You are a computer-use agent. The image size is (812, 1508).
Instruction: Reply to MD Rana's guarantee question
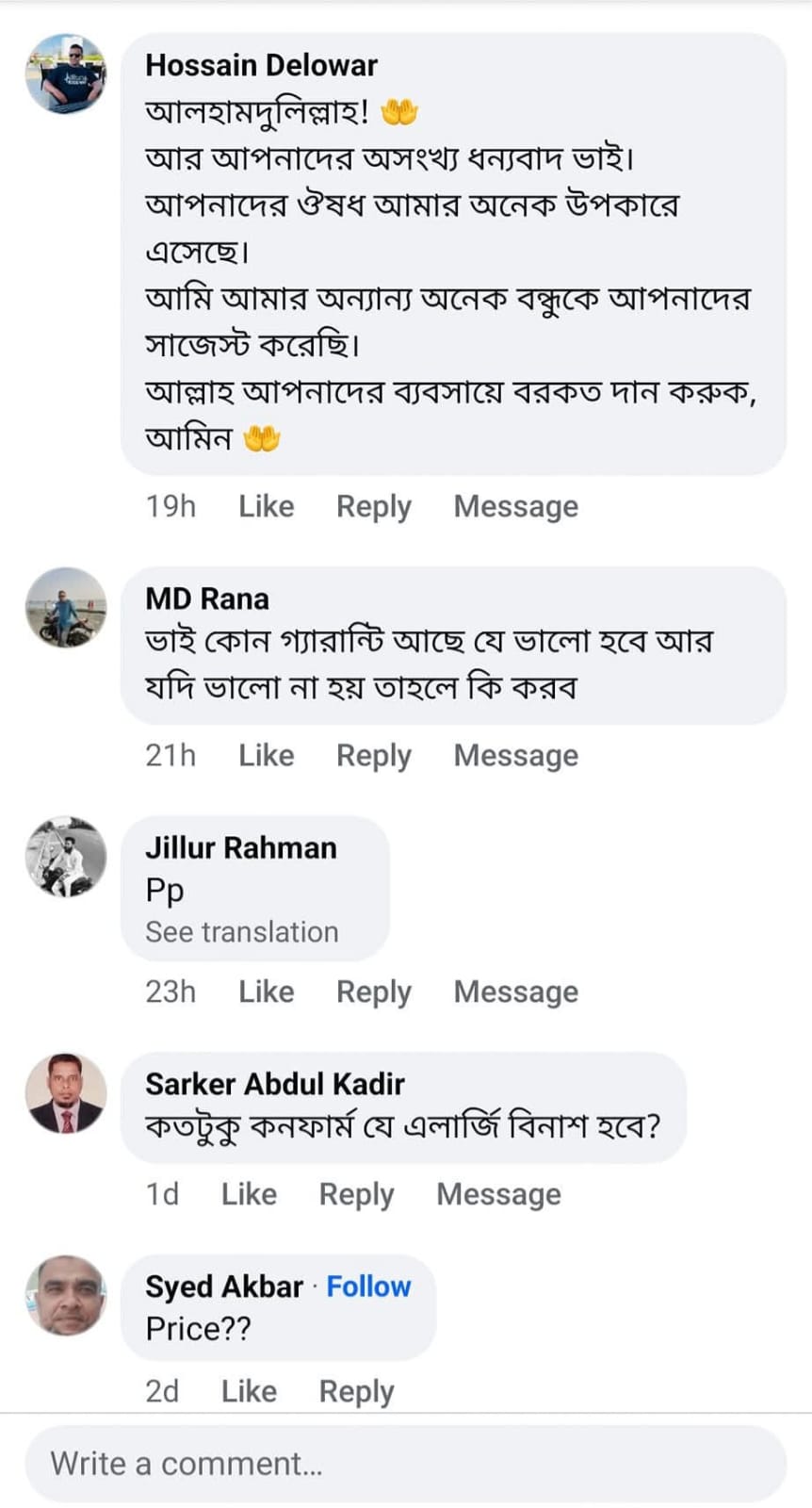tap(373, 755)
